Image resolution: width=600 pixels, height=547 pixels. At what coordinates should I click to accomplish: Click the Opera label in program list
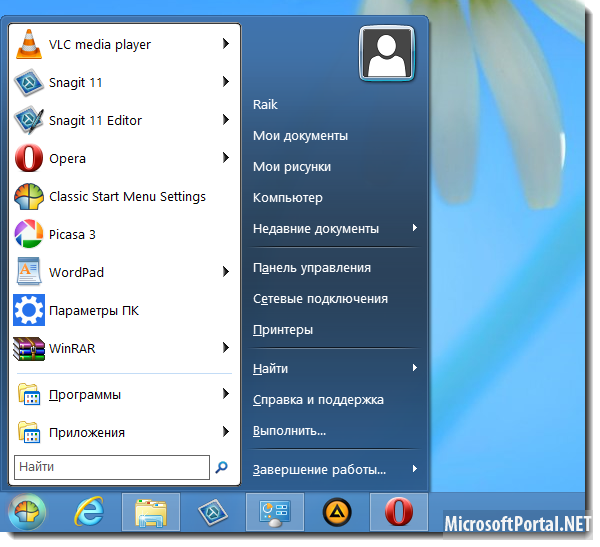pyautogui.click(x=67, y=158)
